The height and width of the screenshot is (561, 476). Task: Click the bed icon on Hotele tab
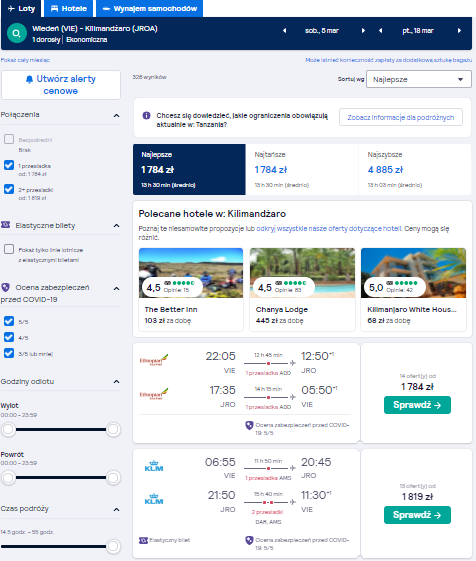point(54,9)
